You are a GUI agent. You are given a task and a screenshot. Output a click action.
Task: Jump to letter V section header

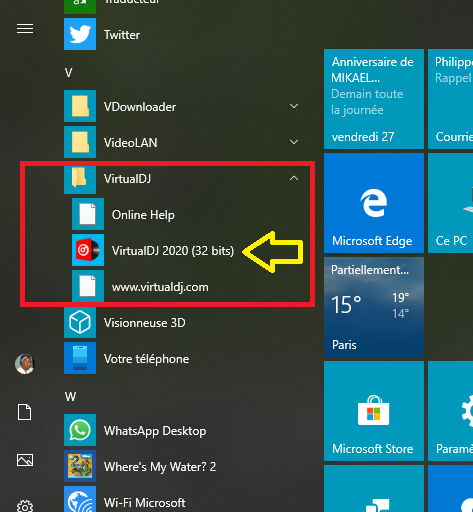[68, 73]
